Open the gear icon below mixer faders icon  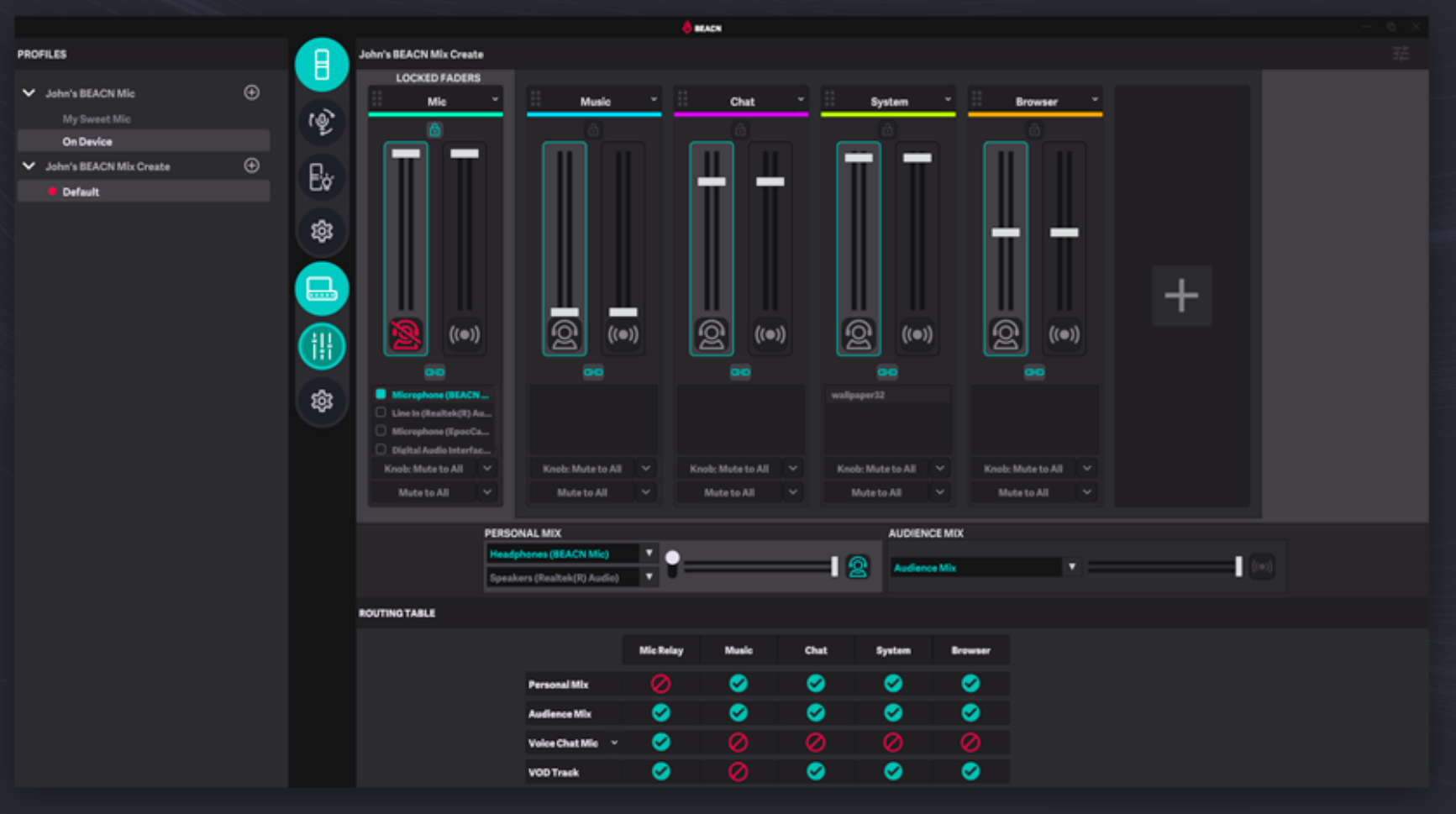(x=322, y=401)
